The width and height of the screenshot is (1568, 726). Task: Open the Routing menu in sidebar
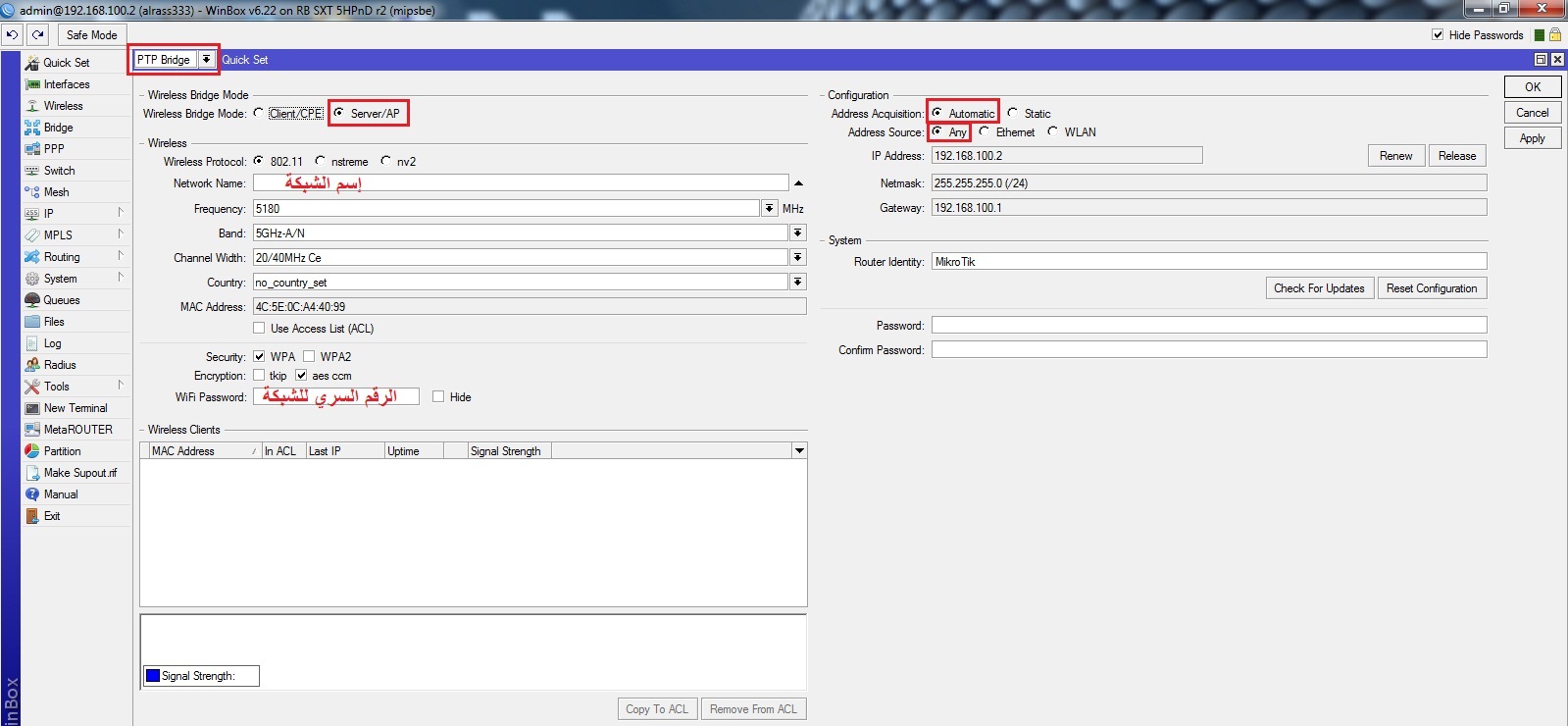pos(62,257)
